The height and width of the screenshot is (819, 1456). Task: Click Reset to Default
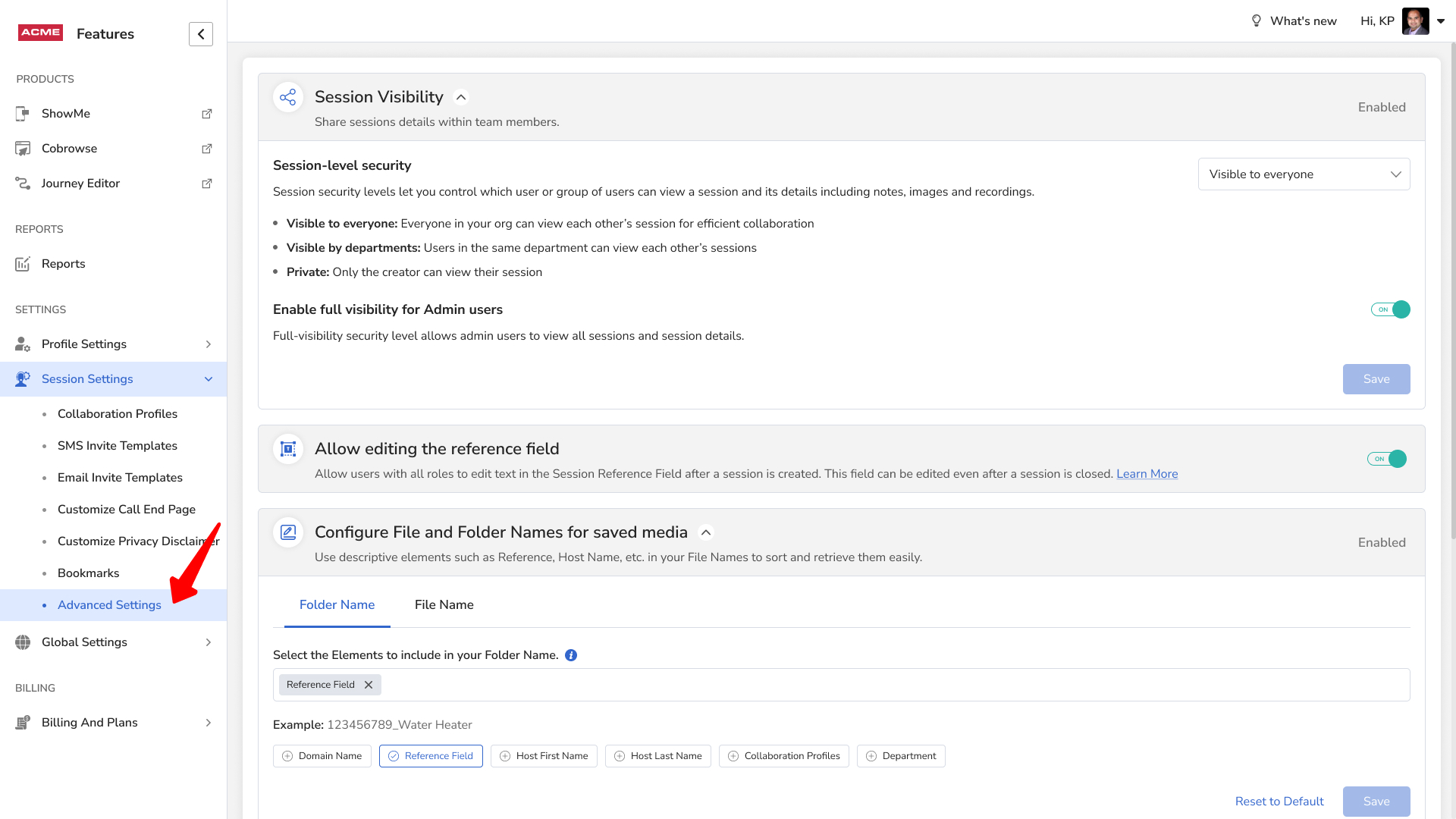pyautogui.click(x=1279, y=802)
